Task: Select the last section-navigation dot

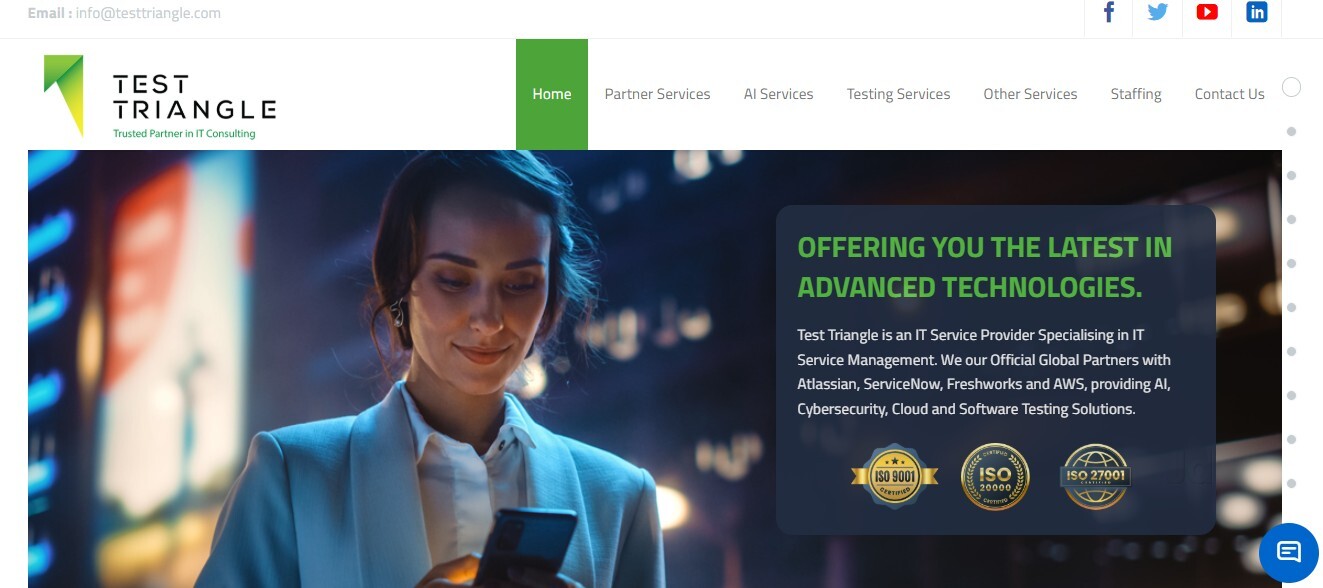Action: click(x=1291, y=483)
